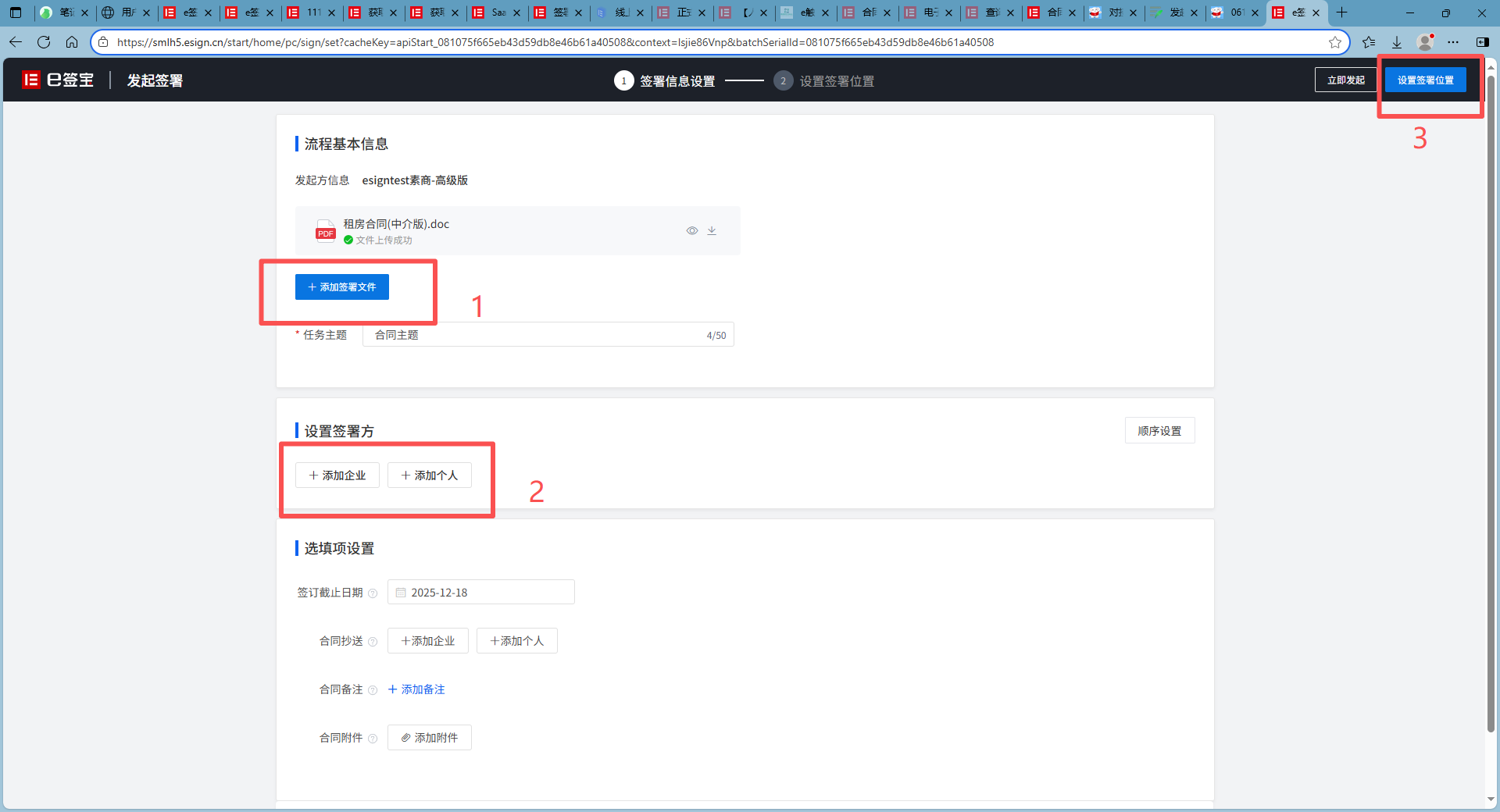Close the 06 browser tab
This screenshot has width=1500, height=812.
pyautogui.click(x=1255, y=12)
